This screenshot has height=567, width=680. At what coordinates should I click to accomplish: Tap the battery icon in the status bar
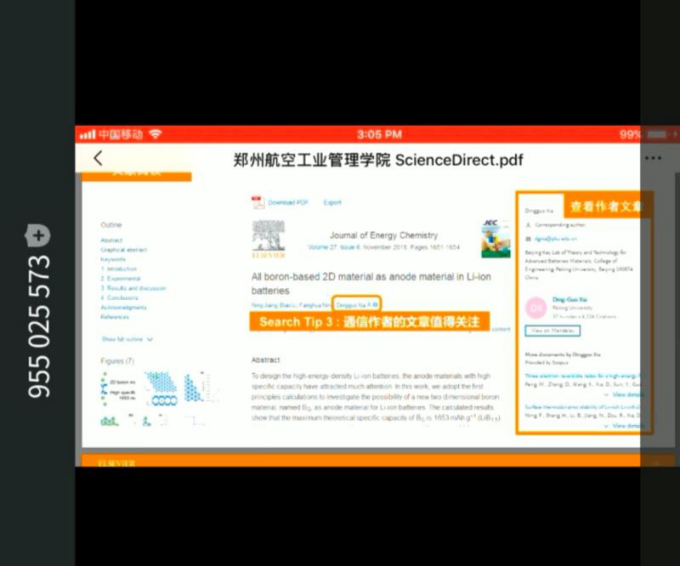657,134
